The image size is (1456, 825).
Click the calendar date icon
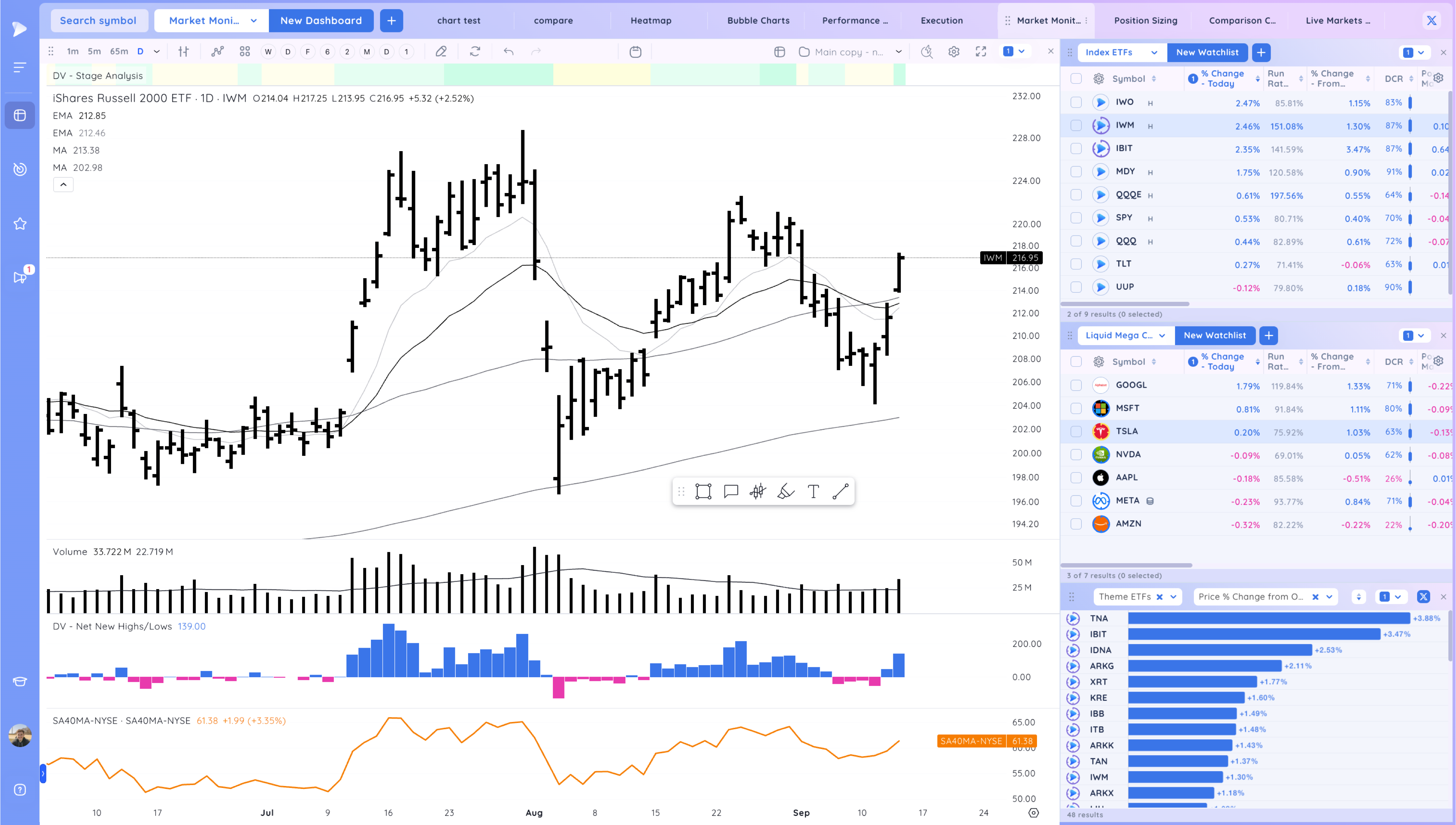[636, 52]
